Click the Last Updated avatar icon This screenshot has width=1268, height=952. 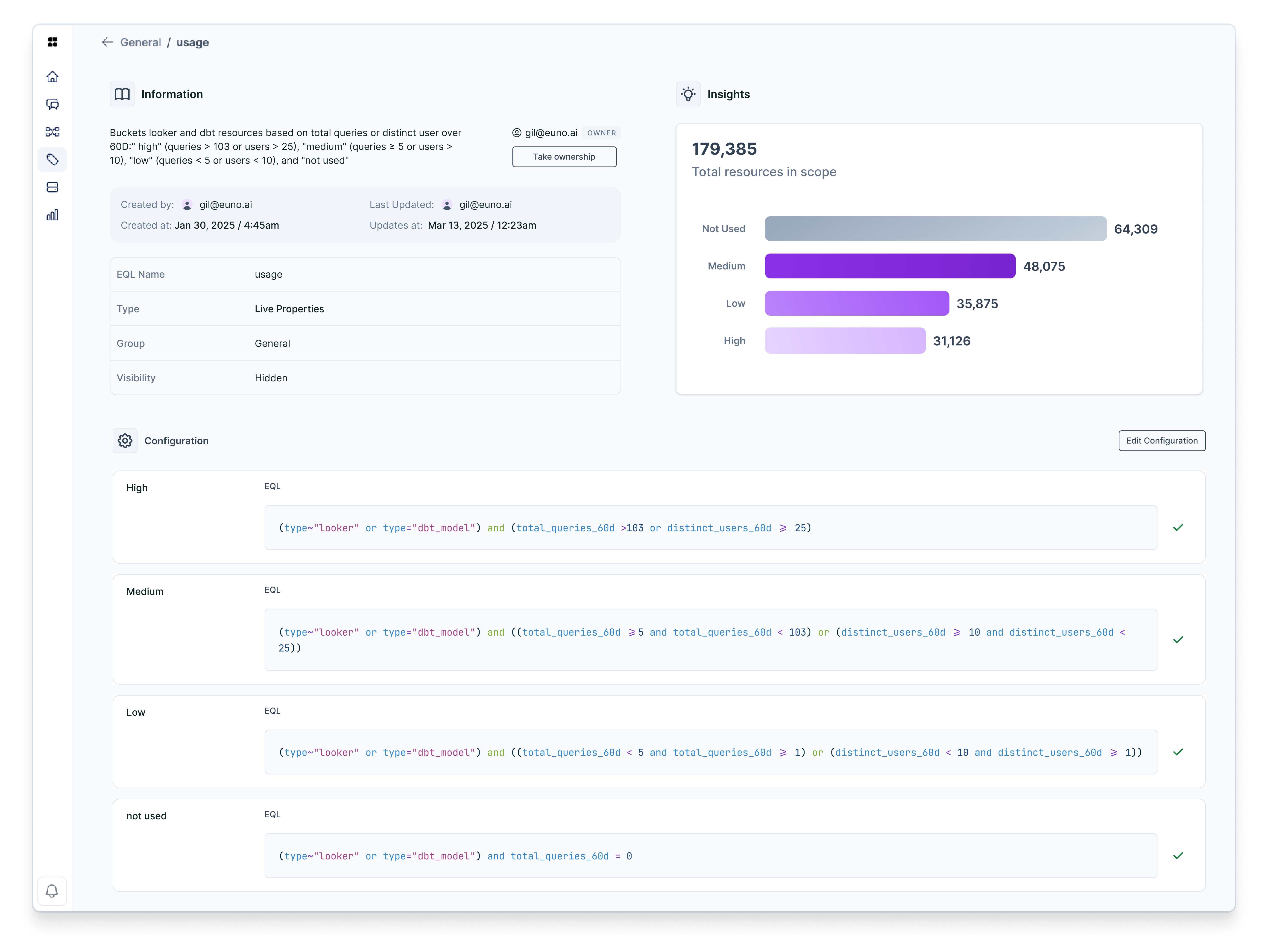(x=447, y=205)
